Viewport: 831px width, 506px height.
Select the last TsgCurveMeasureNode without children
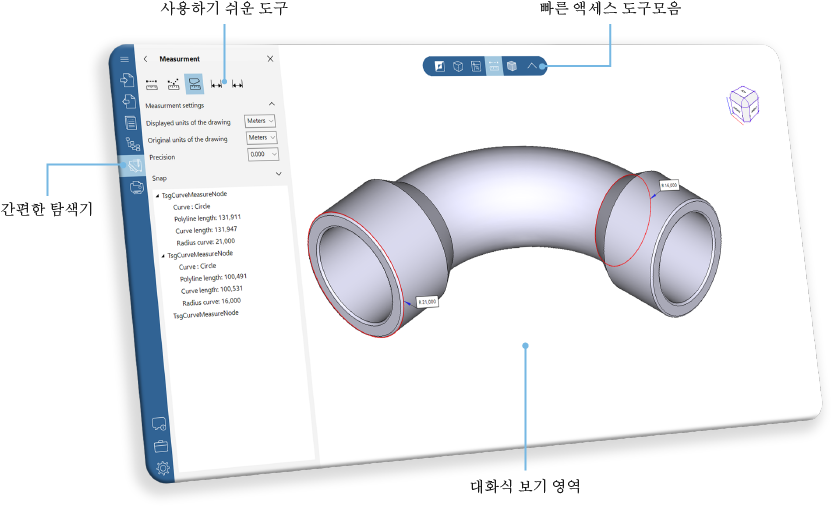206,314
